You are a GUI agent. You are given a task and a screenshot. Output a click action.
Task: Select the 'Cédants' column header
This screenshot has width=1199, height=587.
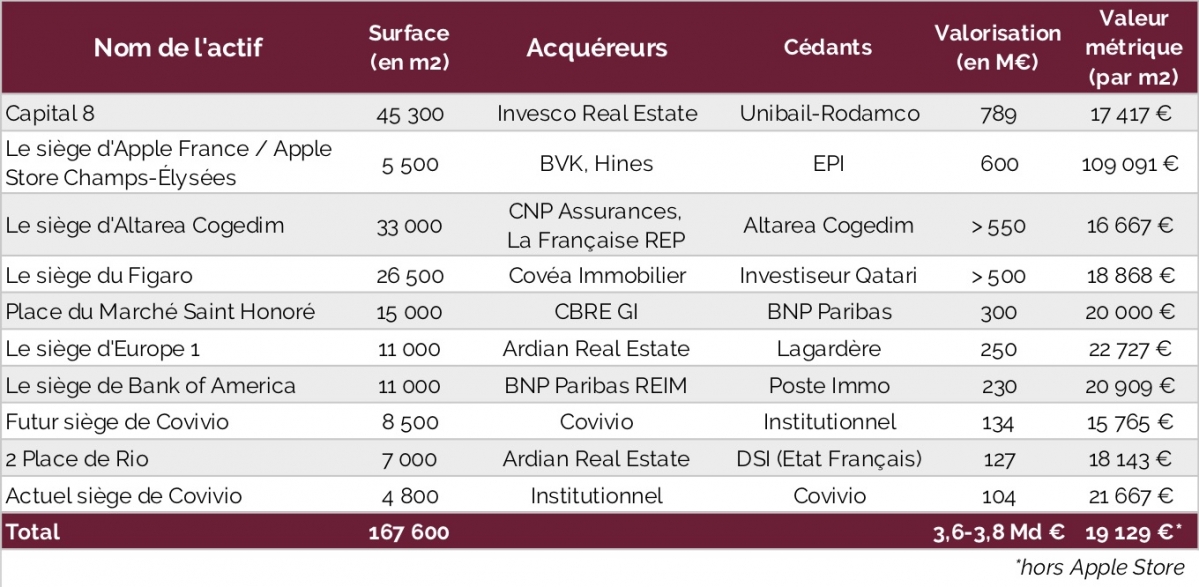tap(828, 47)
